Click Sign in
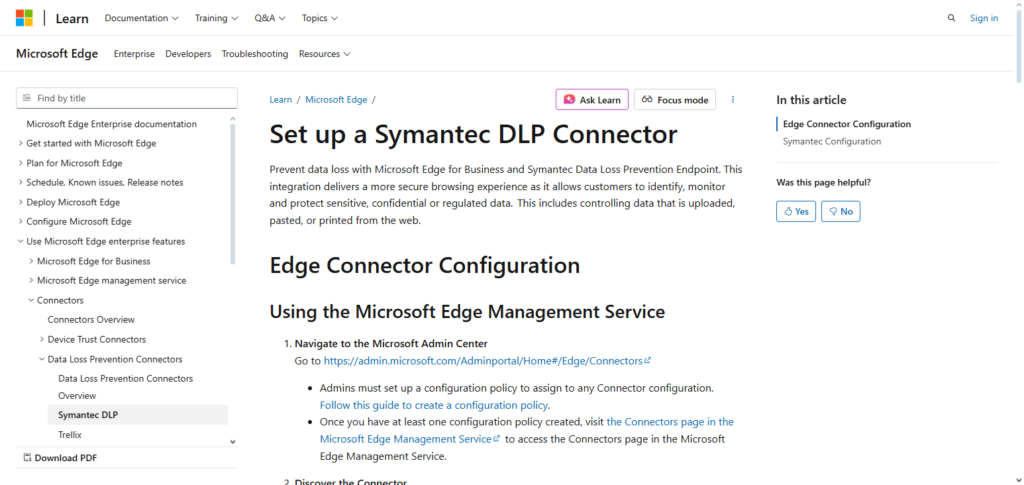Screen dimensions: 1024x485 [x=984, y=18]
